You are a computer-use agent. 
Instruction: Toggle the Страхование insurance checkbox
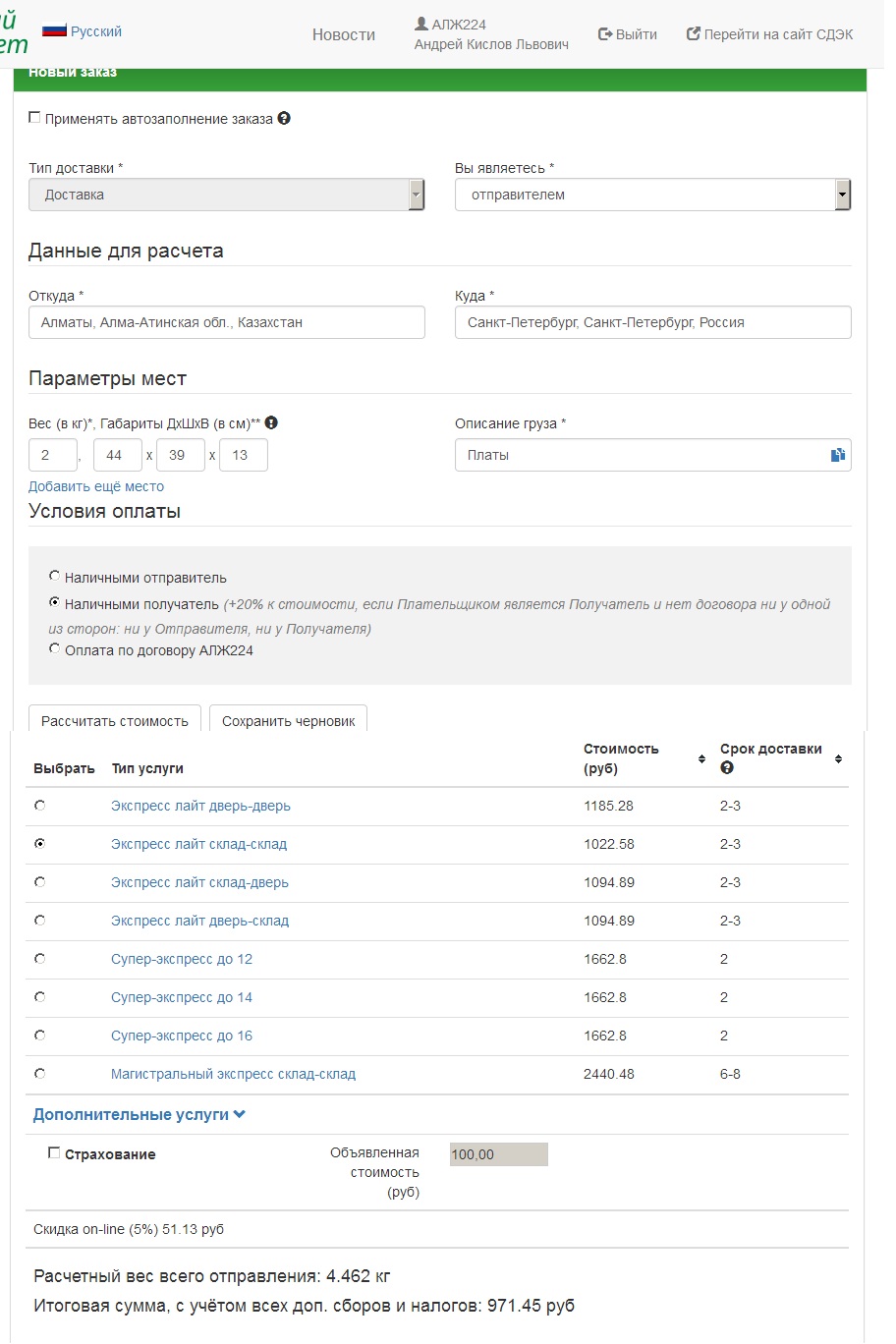click(x=54, y=1153)
